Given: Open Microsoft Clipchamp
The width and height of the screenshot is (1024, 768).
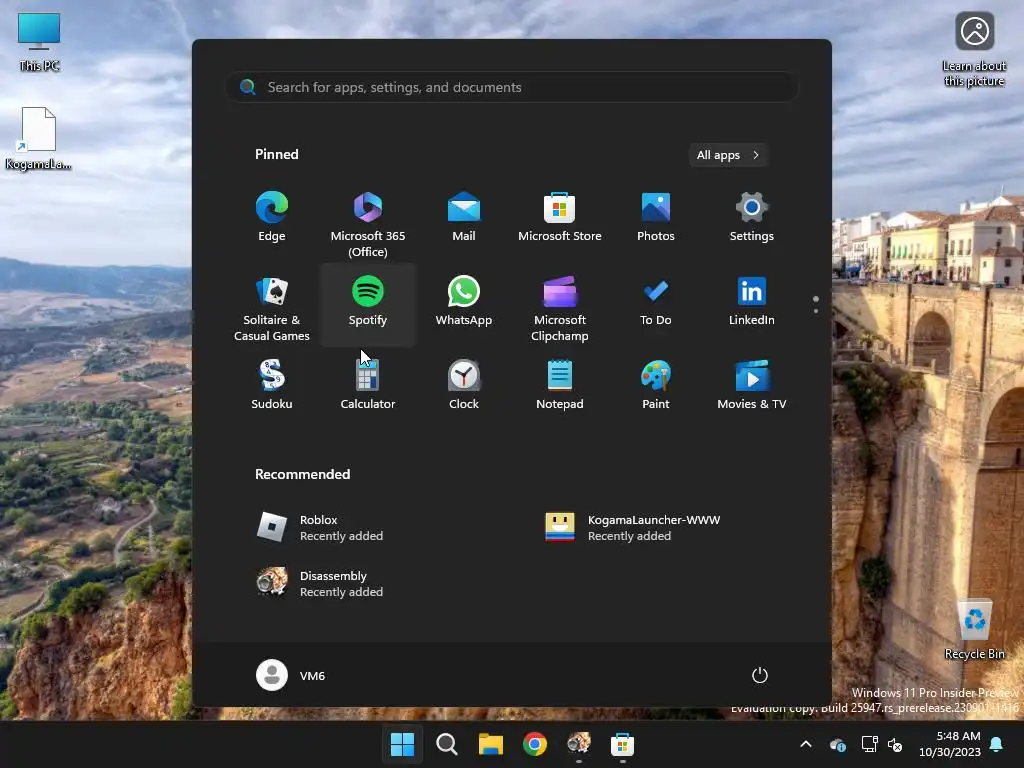Looking at the screenshot, I should point(560,306).
